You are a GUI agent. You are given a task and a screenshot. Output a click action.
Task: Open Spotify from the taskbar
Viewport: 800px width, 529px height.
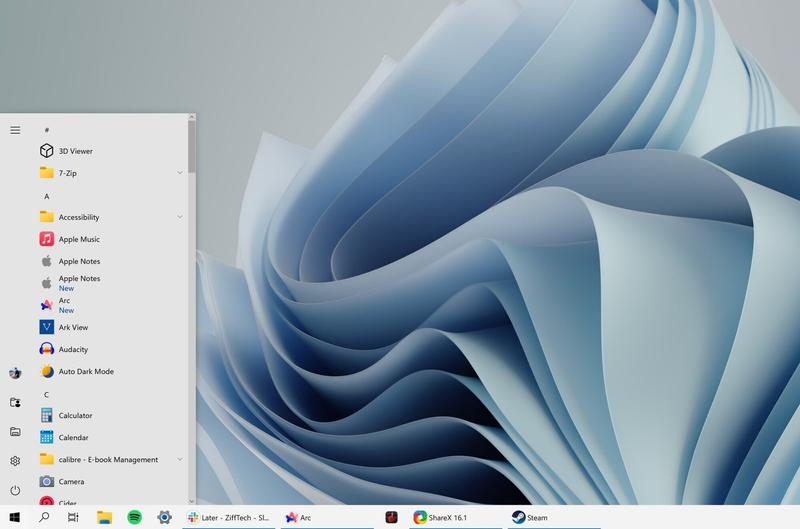click(134, 517)
